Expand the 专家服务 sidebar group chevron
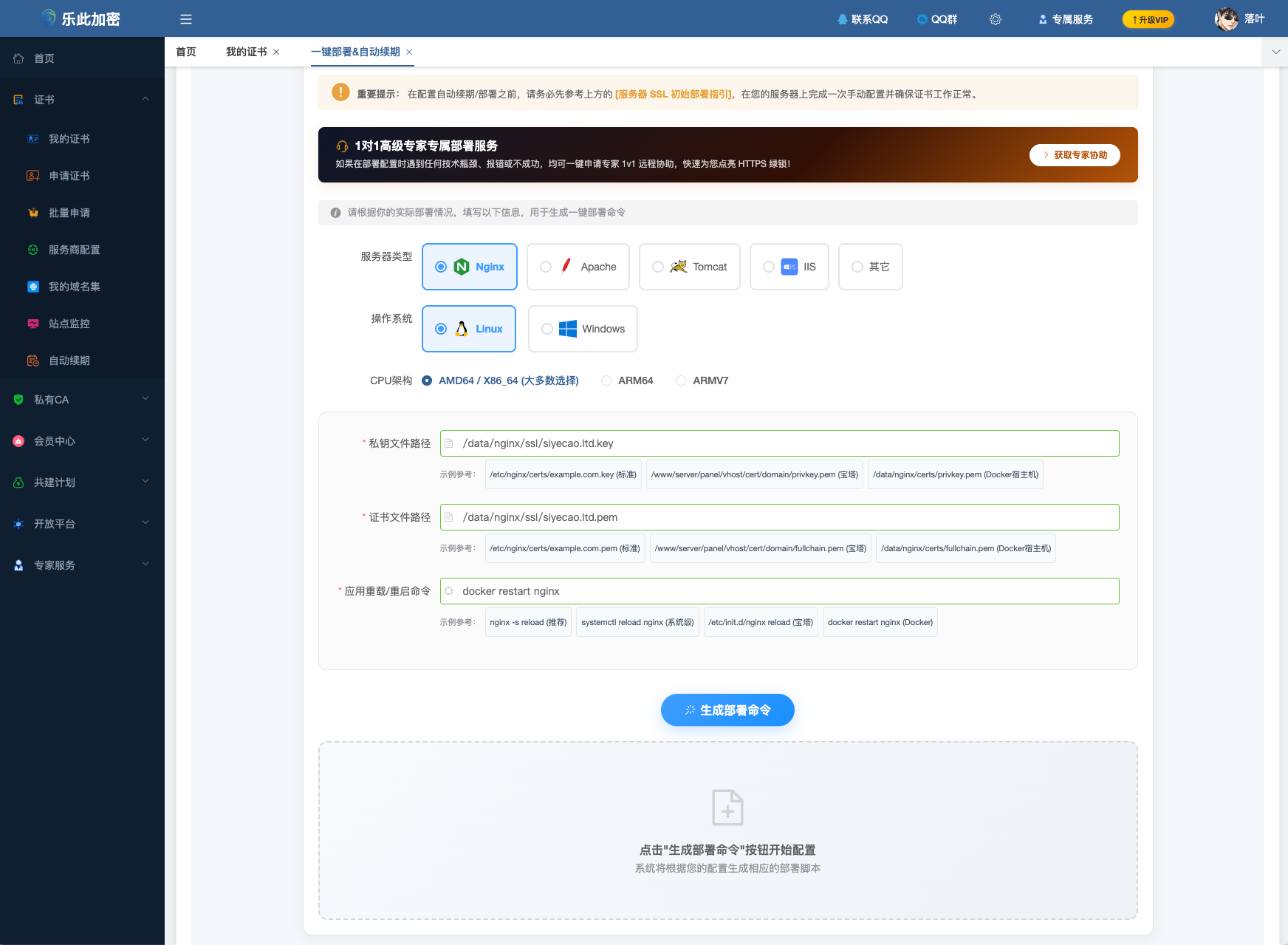Screen dimensions: 1288x945 pyautogui.click(x=145, y=564)
